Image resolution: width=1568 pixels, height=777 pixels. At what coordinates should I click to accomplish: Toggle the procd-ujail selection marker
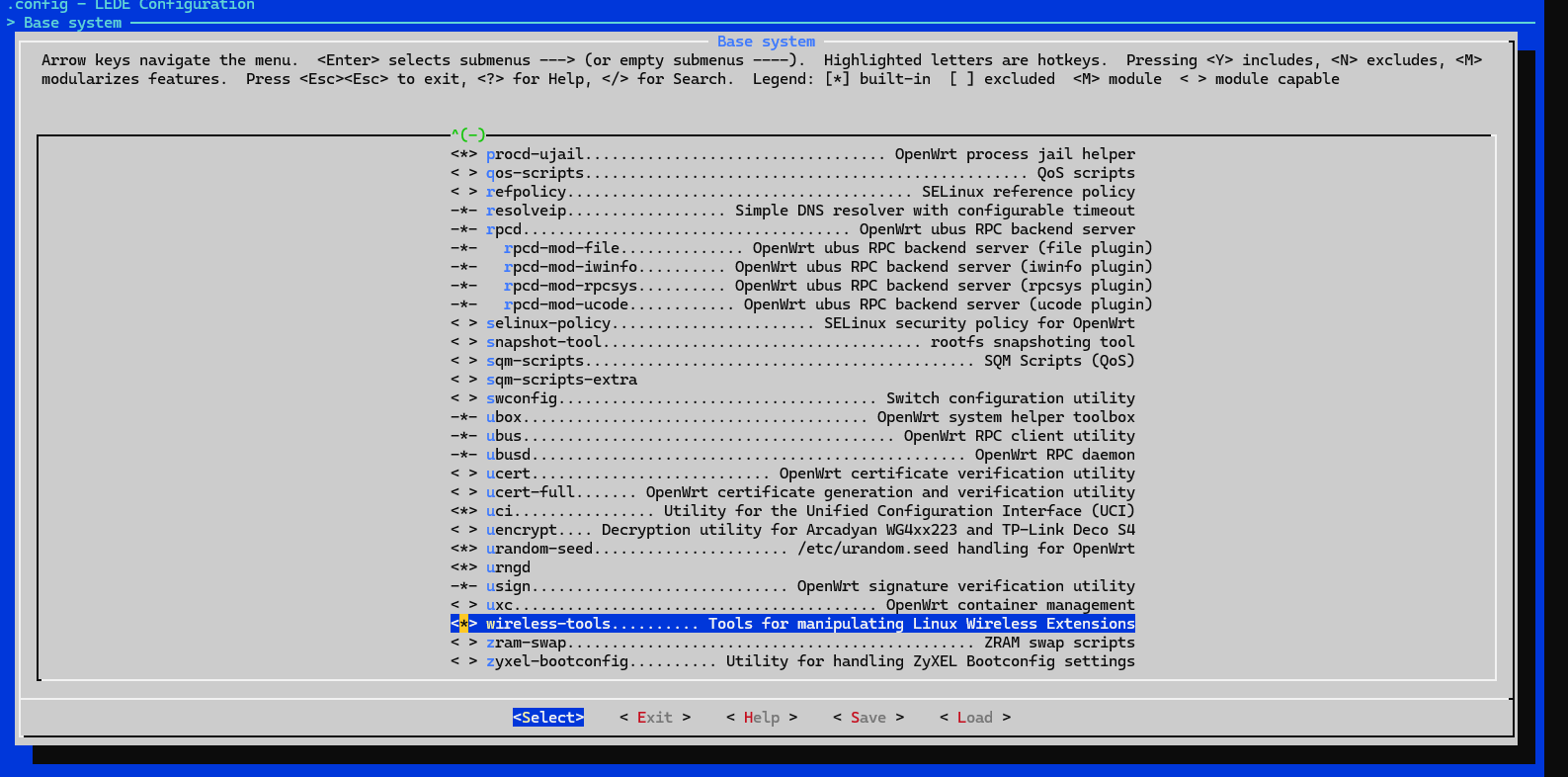point(464,154)
